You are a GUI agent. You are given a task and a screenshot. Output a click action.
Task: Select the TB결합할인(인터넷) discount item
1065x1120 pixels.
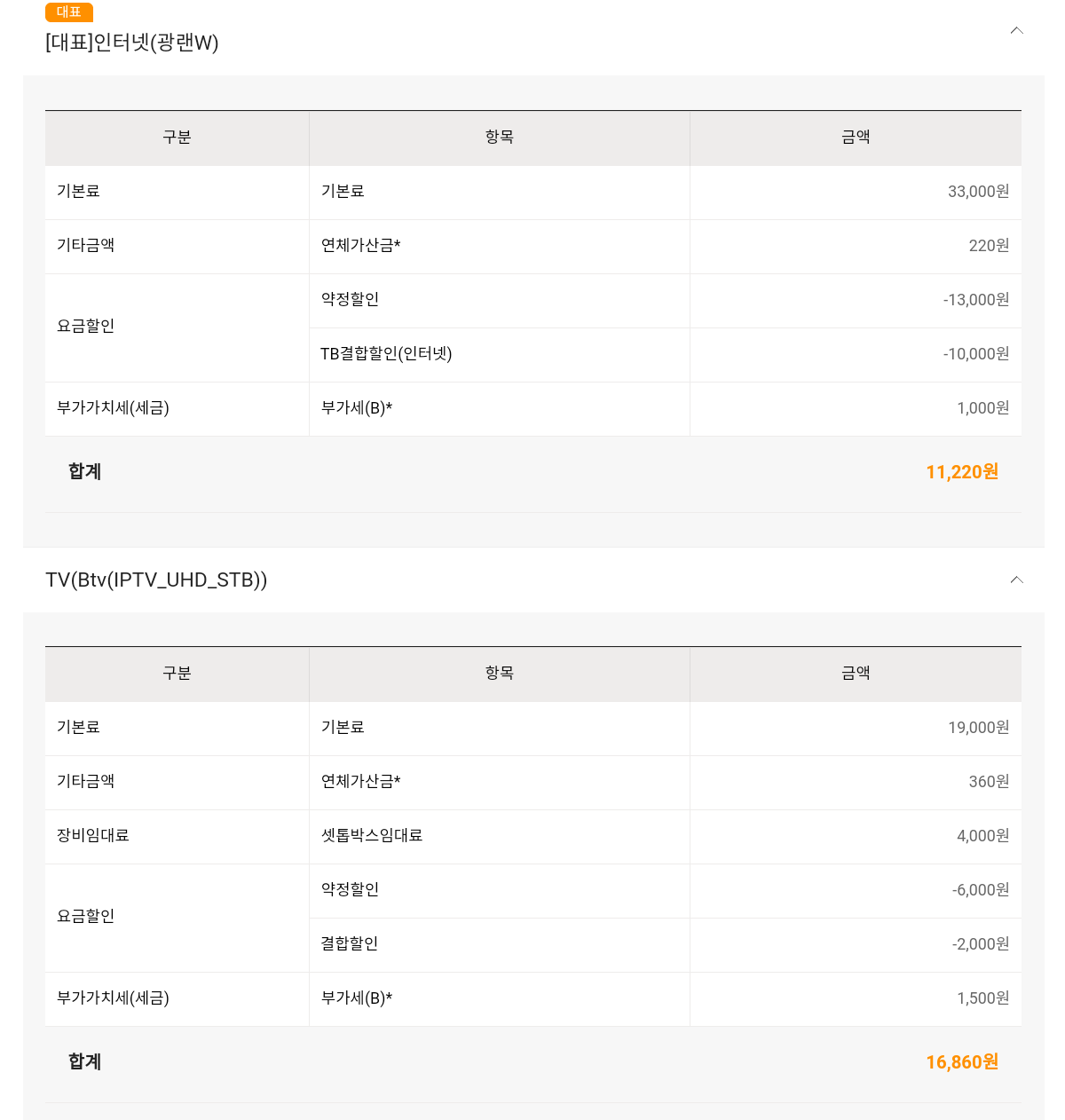point(386,354)
